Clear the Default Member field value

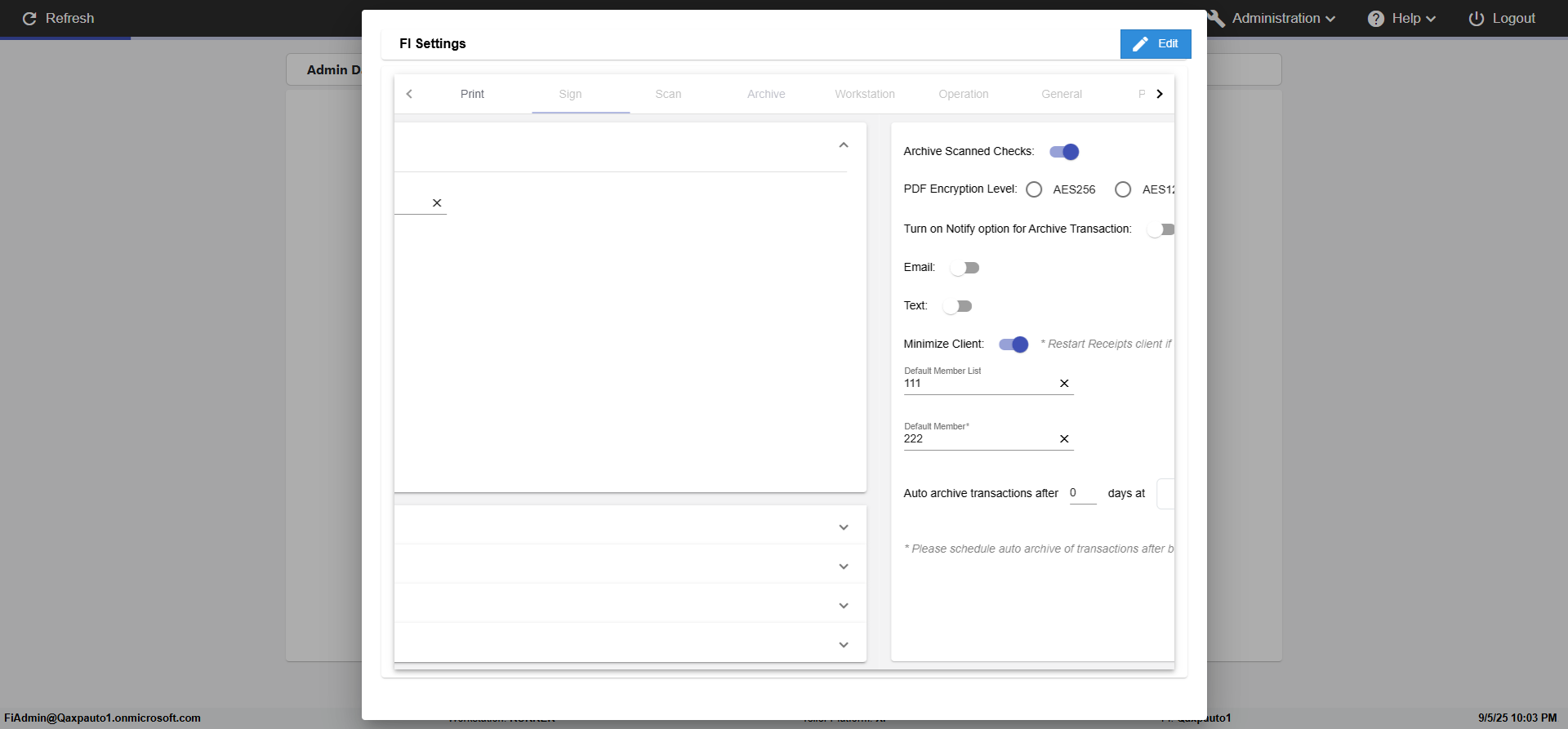[1064, 439]
